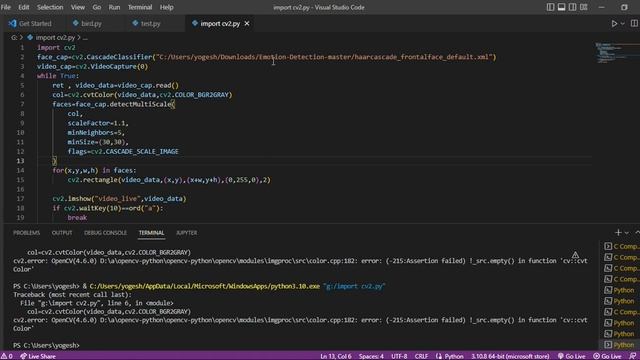This screenshot has height=360, width=640.
Task: Click the flags=cv2.CASCADE_SCALE_IMAGE line
Action: [123, 151]
